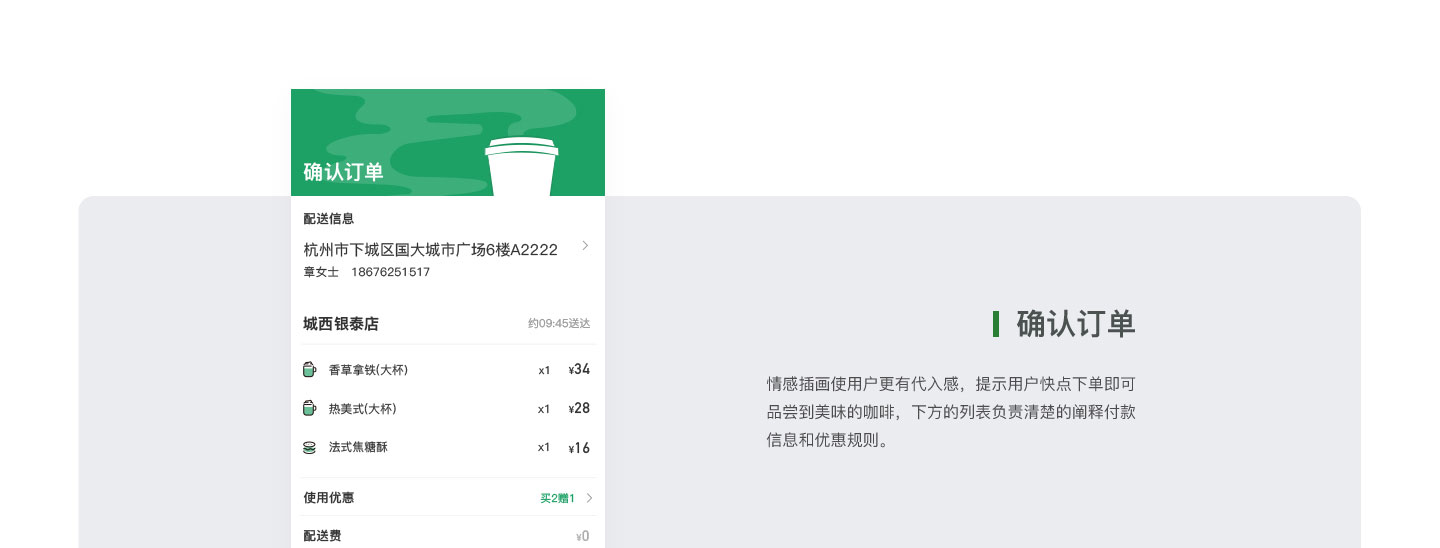Click the phone number 18676251517
The image size is (1440, 548).
[x=390, y=272]
